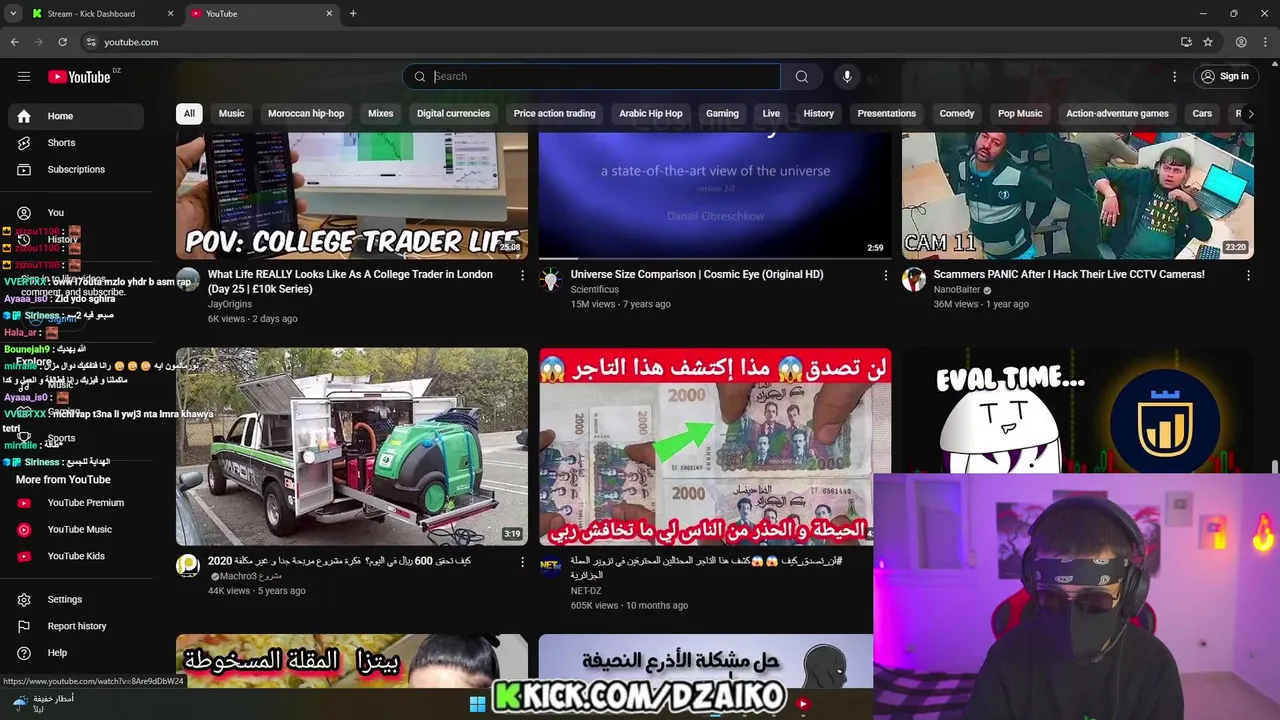The height and width of the screenshot is (720, 1280).
Task: Open a new browser tab
Action: (353, 14)
